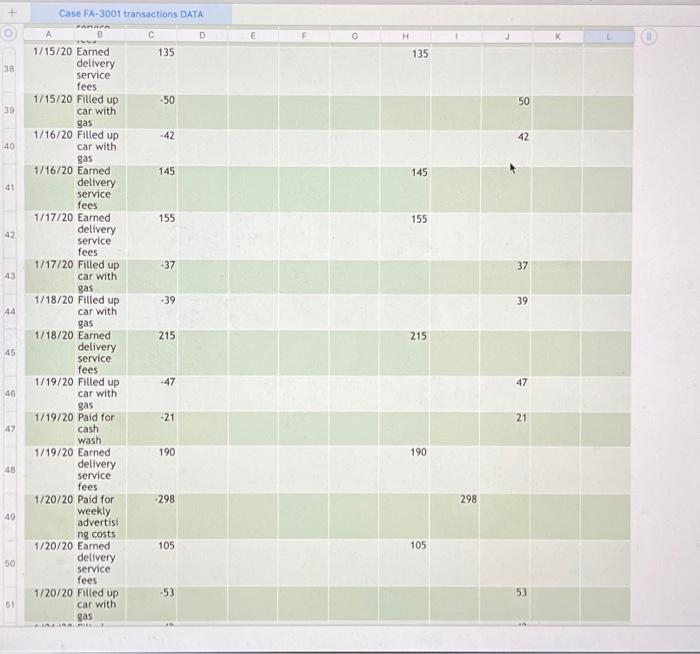Select row 51 header
The height and width of the screenshot is (654, 700).
[10, 604]
